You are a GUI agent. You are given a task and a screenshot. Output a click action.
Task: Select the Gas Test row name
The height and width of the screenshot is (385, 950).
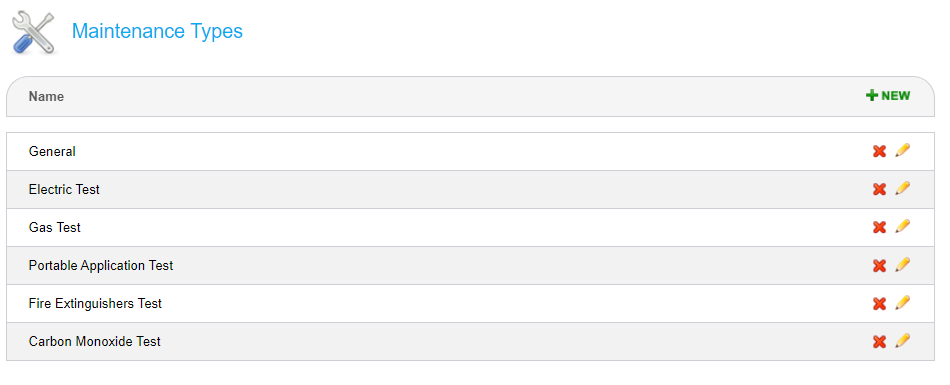55,227
